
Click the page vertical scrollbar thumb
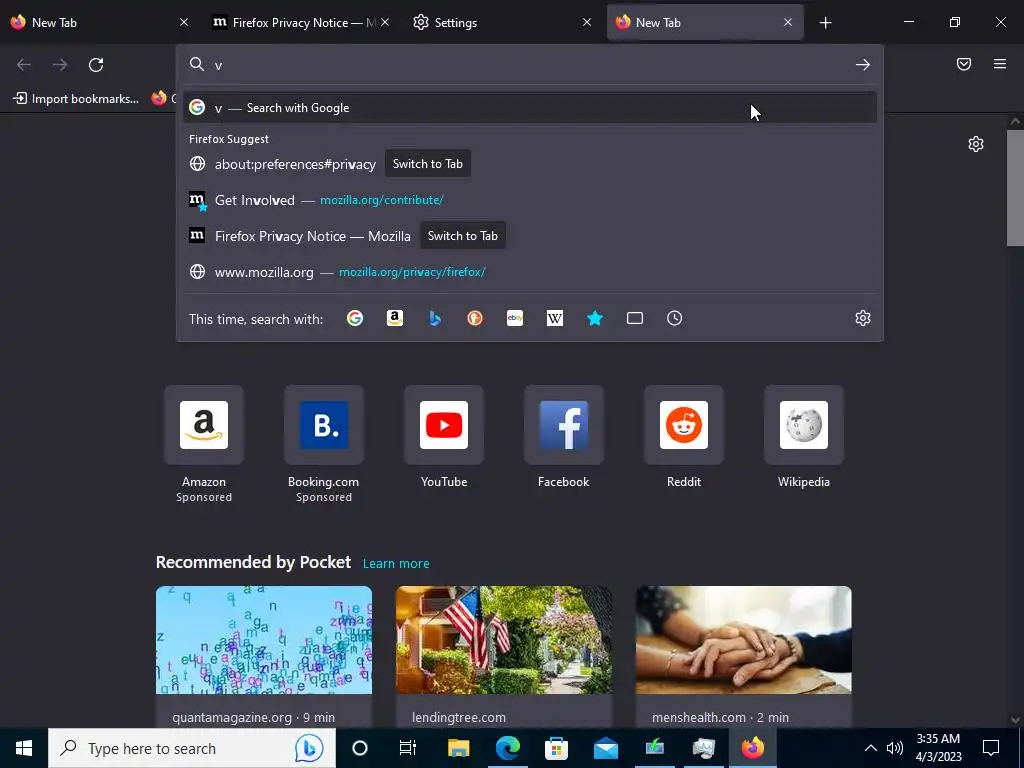(x=1015, y=188)
